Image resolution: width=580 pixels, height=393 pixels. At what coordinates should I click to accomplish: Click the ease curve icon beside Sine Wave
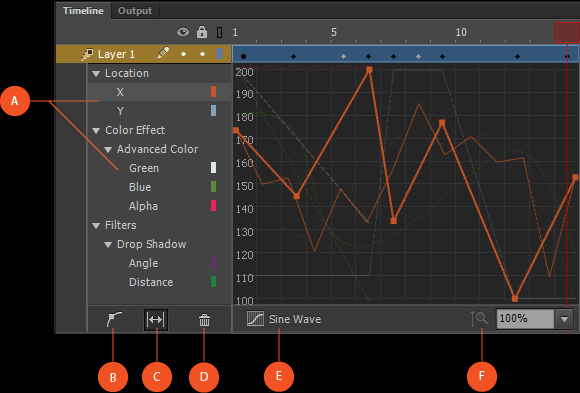click(255, 319)
